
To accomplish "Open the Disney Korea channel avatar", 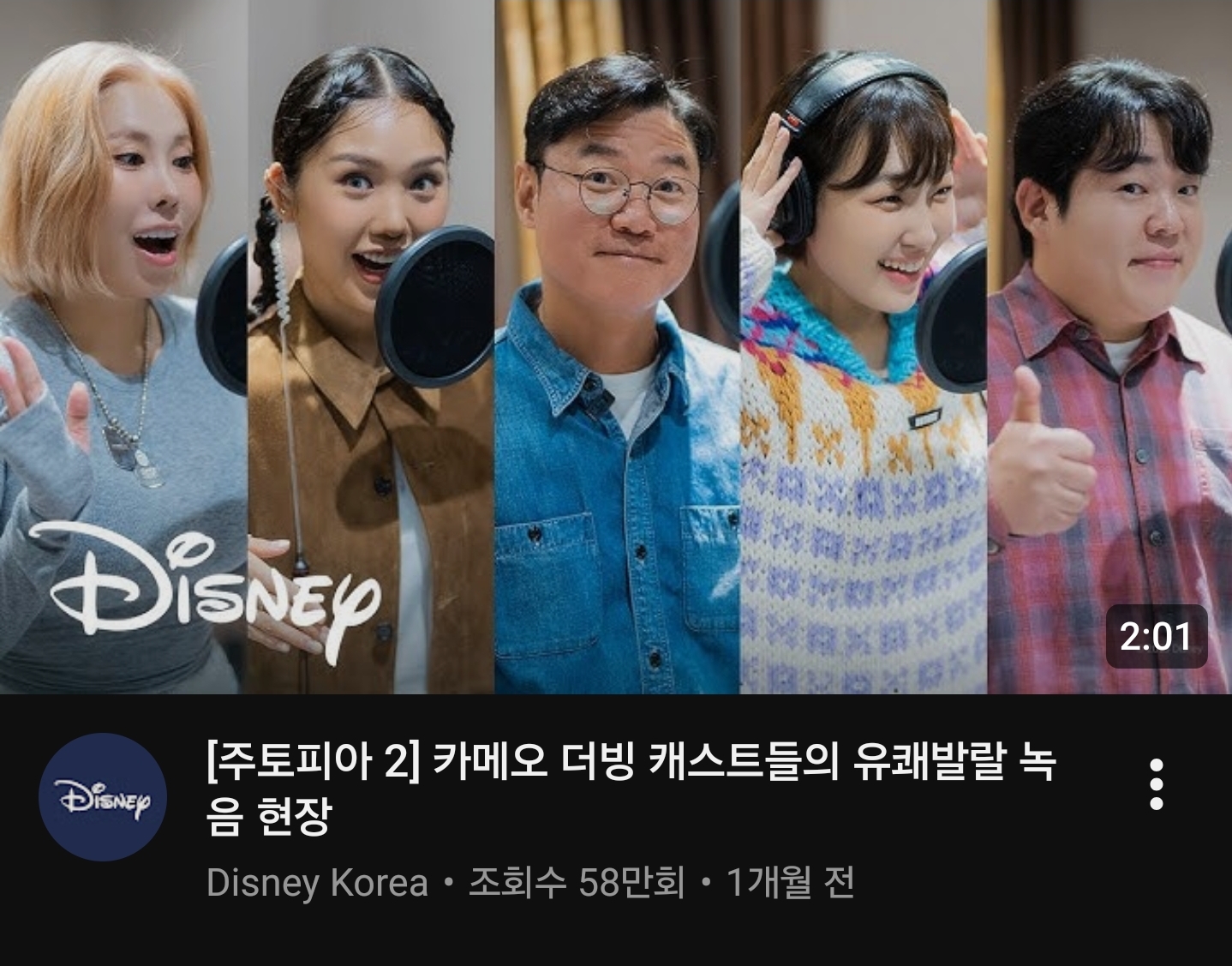I will coord(103,797).
